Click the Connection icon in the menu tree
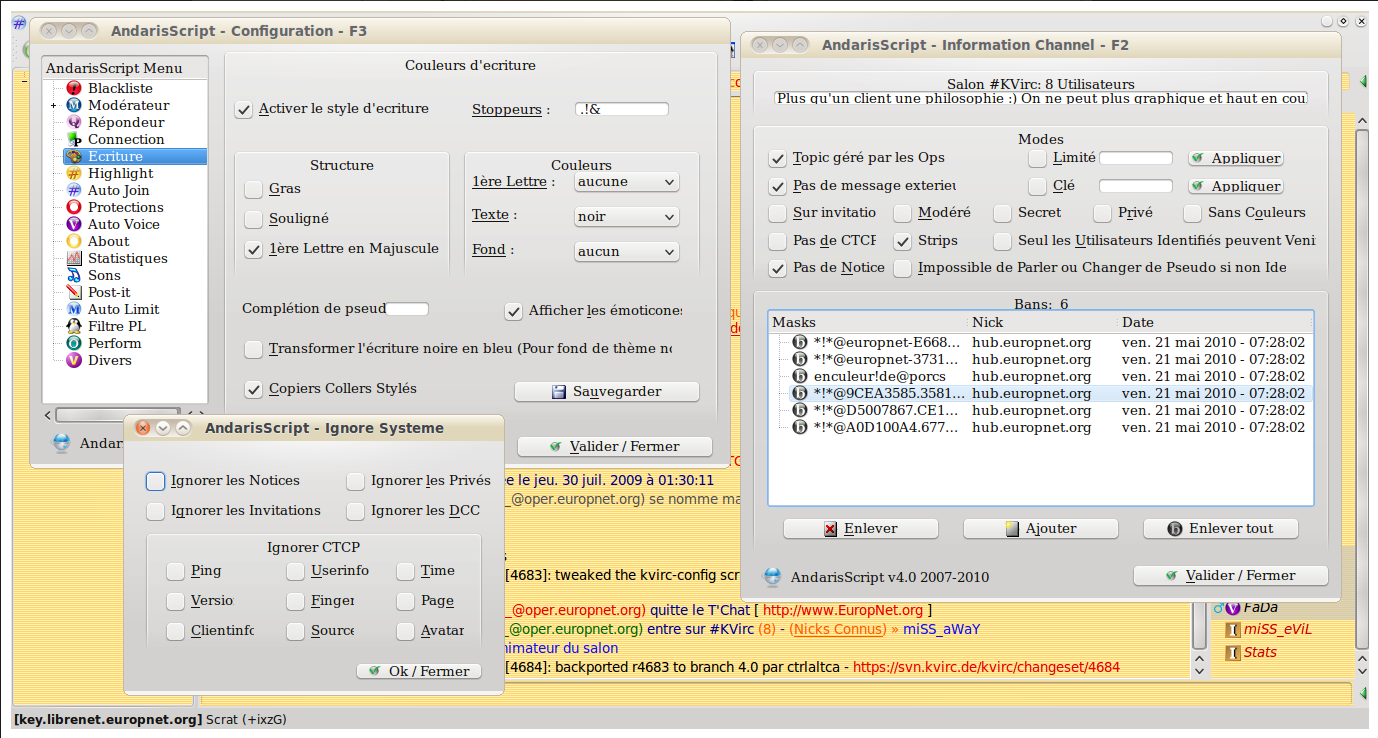 point(74,139)
